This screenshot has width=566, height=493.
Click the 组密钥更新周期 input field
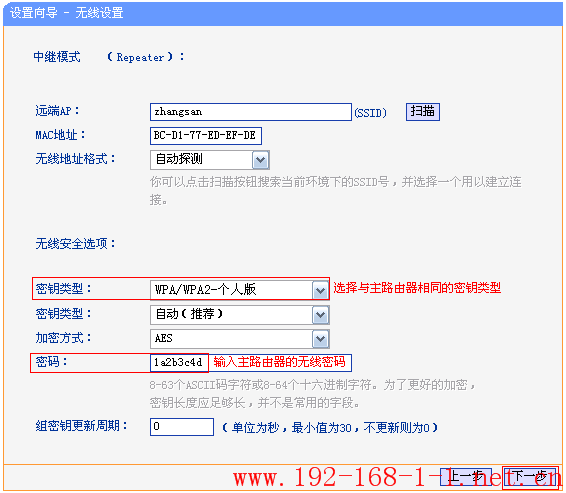(x=182, y=427)
